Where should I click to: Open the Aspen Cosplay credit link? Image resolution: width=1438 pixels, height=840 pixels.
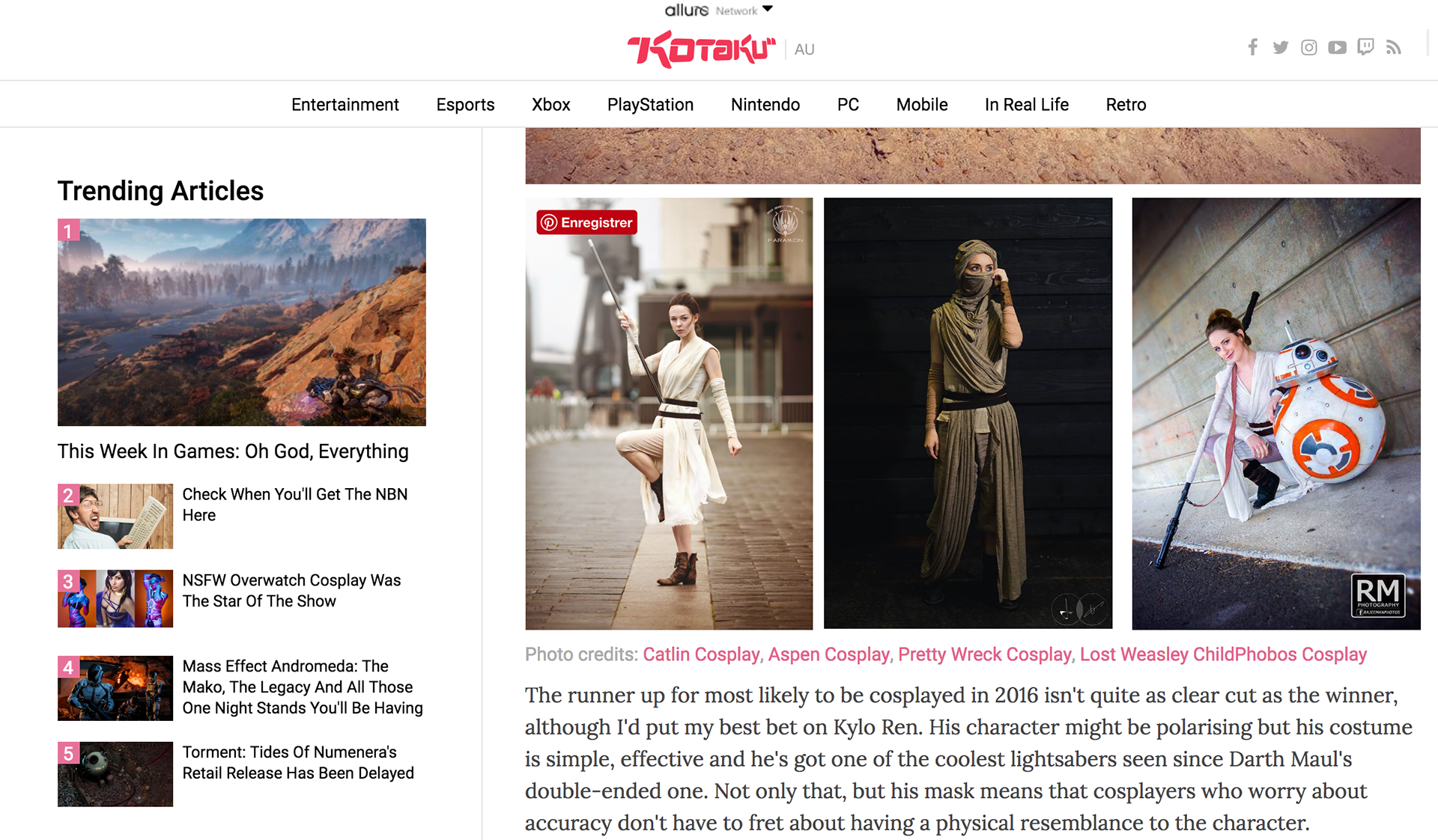[x=828, y=654]
